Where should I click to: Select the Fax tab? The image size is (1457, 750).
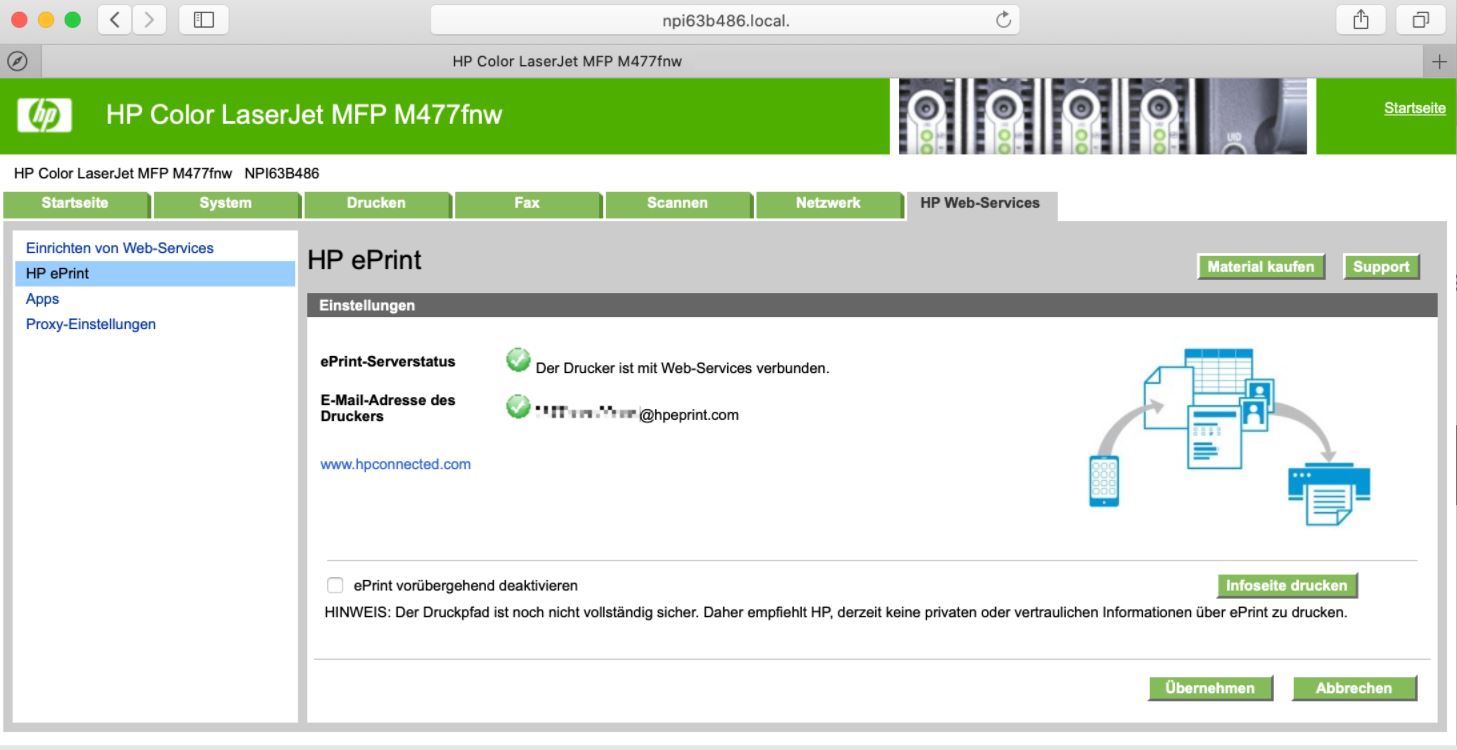[527, 203]
